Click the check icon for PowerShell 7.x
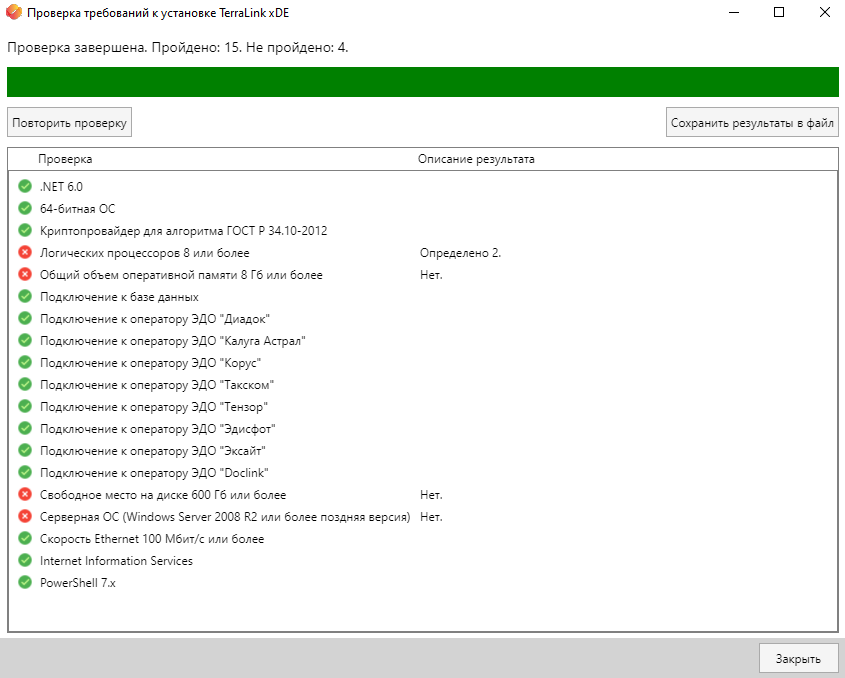845x678 pixels. [x=25, y=583]
